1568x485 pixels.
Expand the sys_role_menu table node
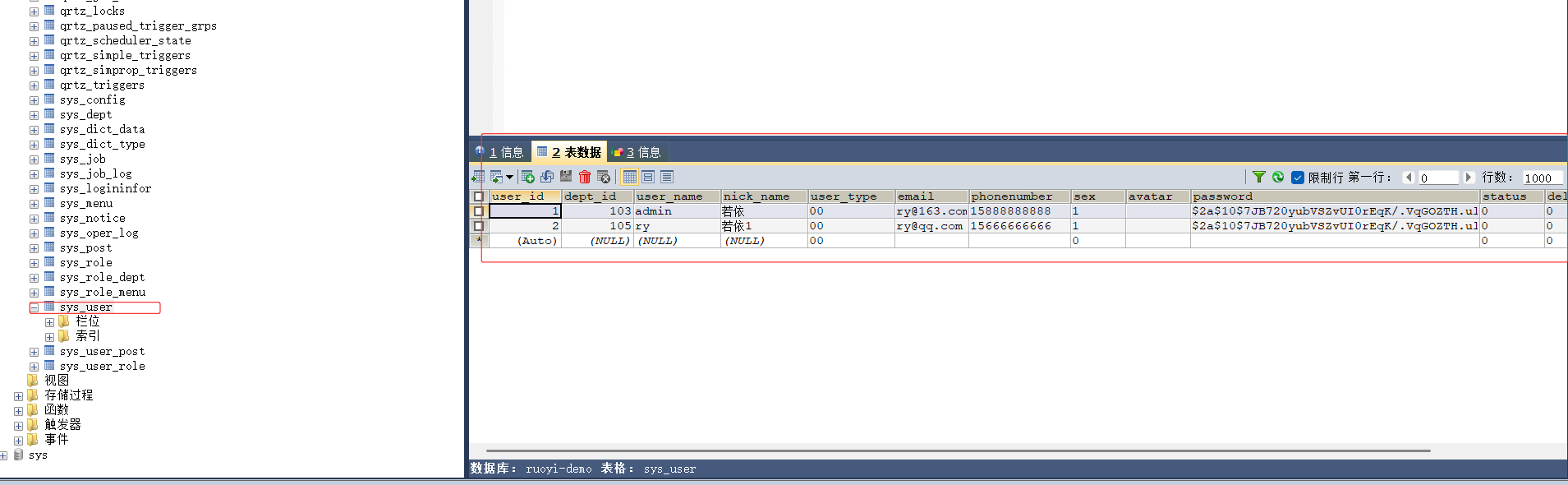(34, 293)
